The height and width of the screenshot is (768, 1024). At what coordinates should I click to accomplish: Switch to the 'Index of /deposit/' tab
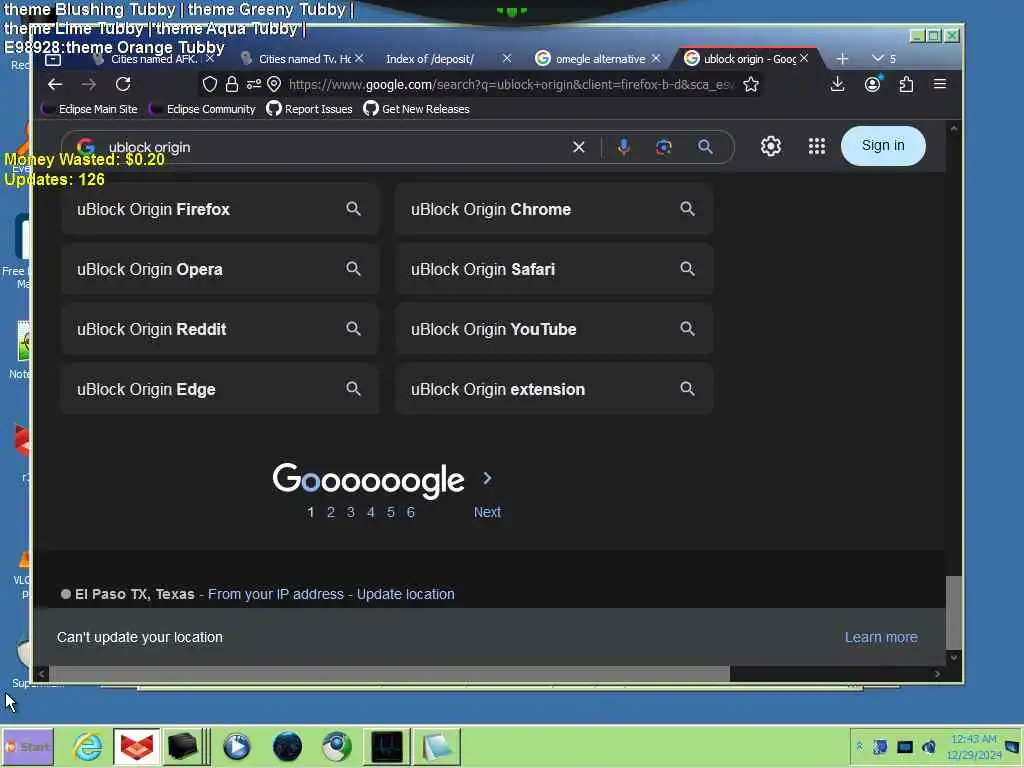(430, 59)
